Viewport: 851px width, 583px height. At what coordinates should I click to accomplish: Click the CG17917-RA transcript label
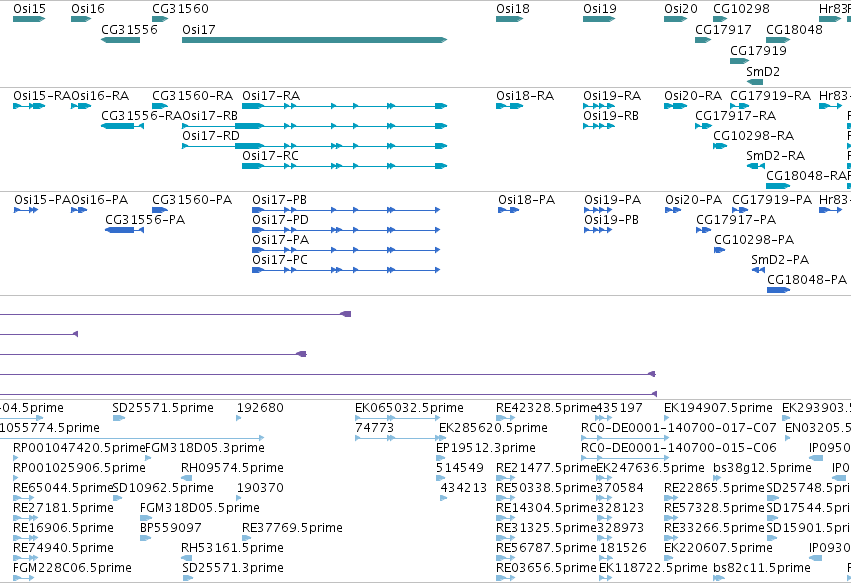(735, 116)
